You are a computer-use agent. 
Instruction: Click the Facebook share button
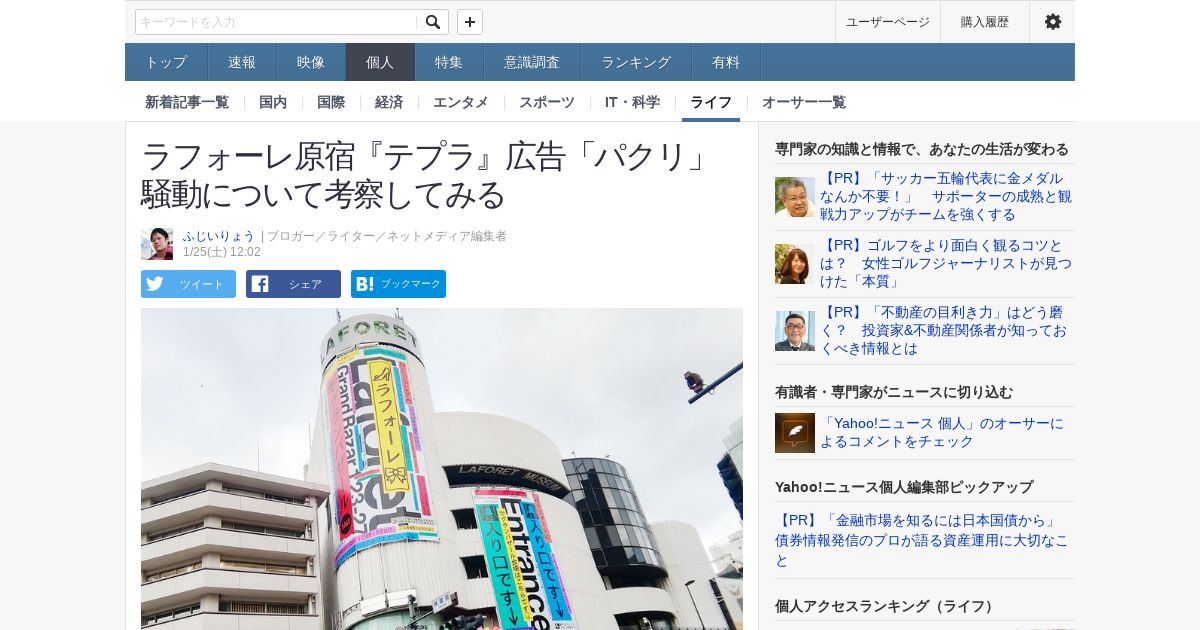[x=293, y=284]
